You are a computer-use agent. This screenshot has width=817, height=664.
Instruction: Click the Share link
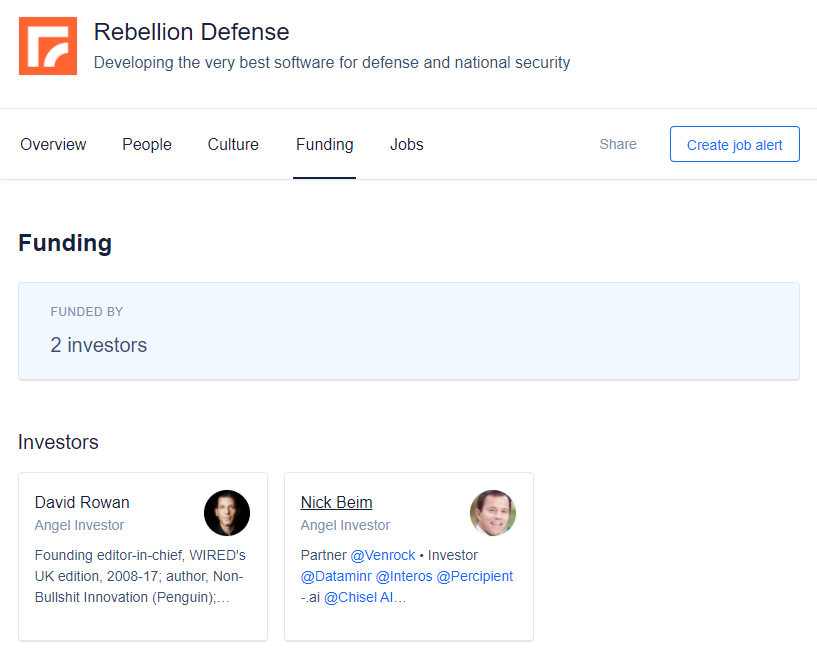[618, 144]
